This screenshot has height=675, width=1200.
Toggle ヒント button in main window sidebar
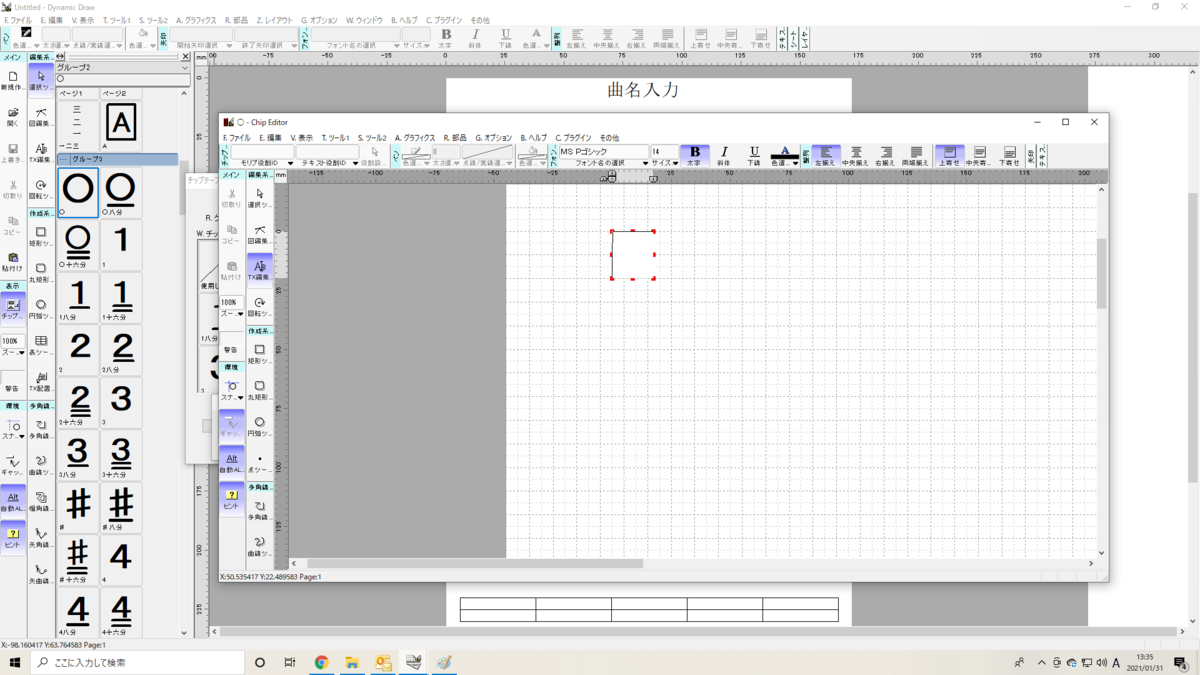click(12, 536)
